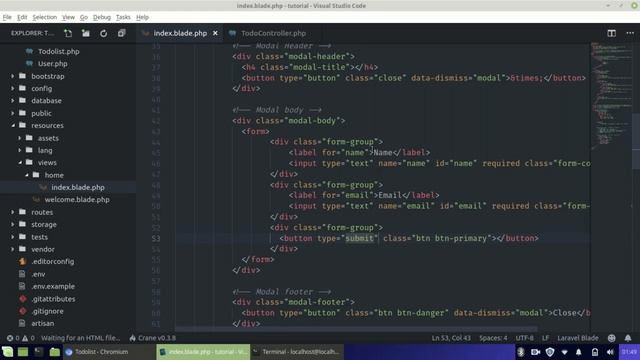Open the View menu
Viewport: 640px width, 360px height.
point(68,17)
